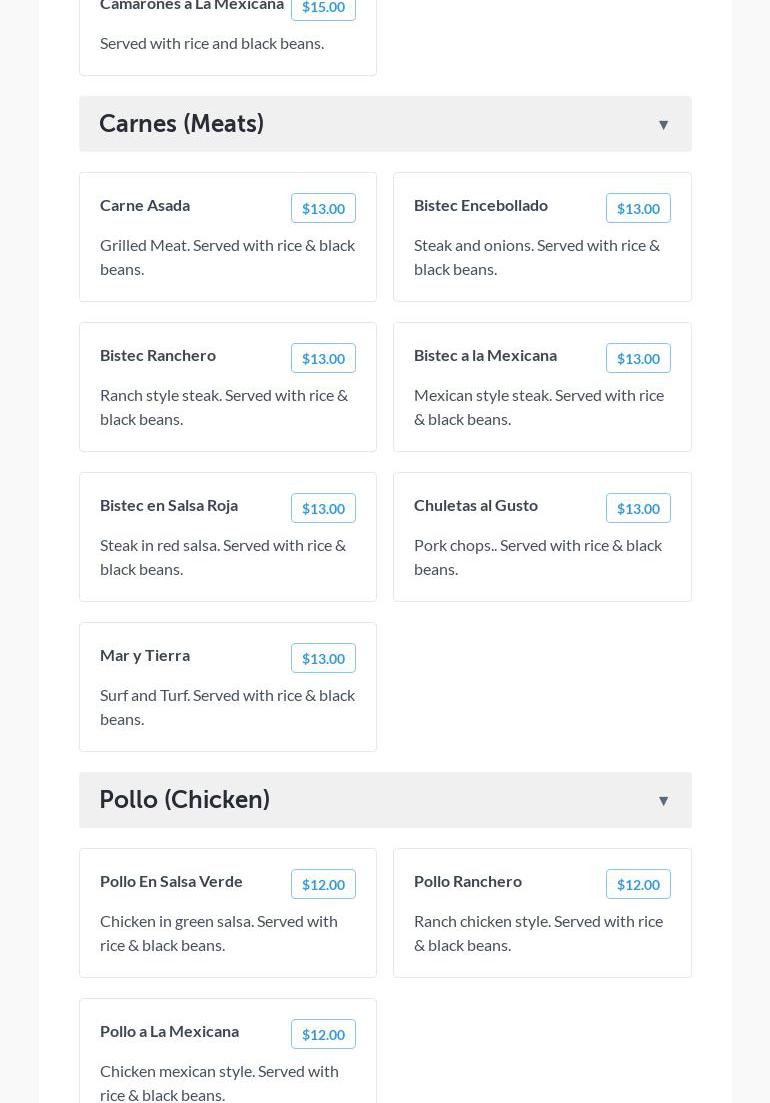The width and height of the screenshot is (770, 1103).
Task: Choose Bistec en Salsa Roja
Action: (169, 505)
